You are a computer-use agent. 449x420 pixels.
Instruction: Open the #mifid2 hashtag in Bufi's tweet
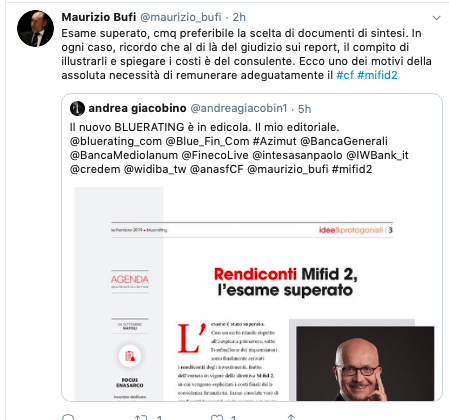click(x=377, y=75)
